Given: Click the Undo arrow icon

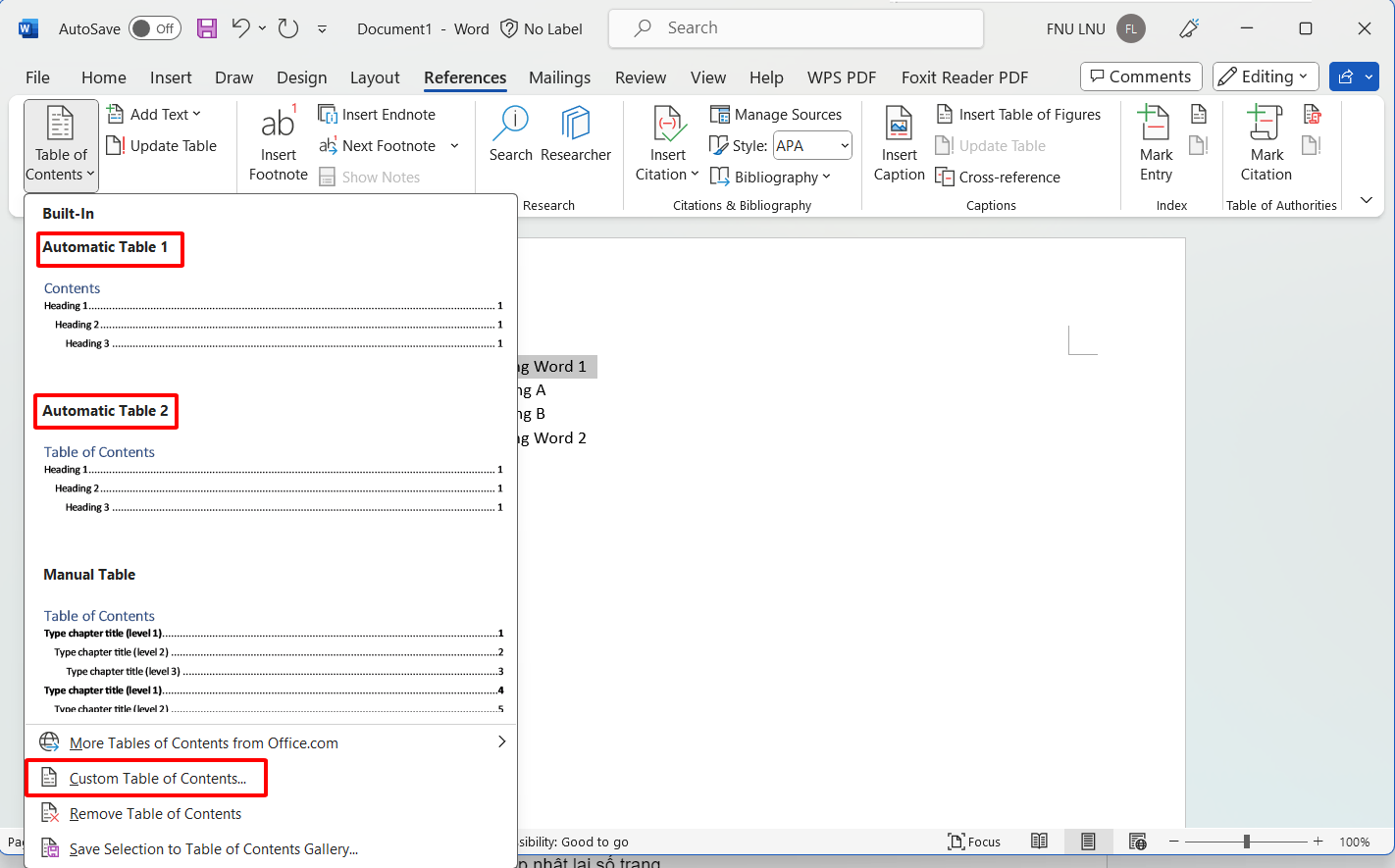Looking at the screenshot, I should coord(240,28).
